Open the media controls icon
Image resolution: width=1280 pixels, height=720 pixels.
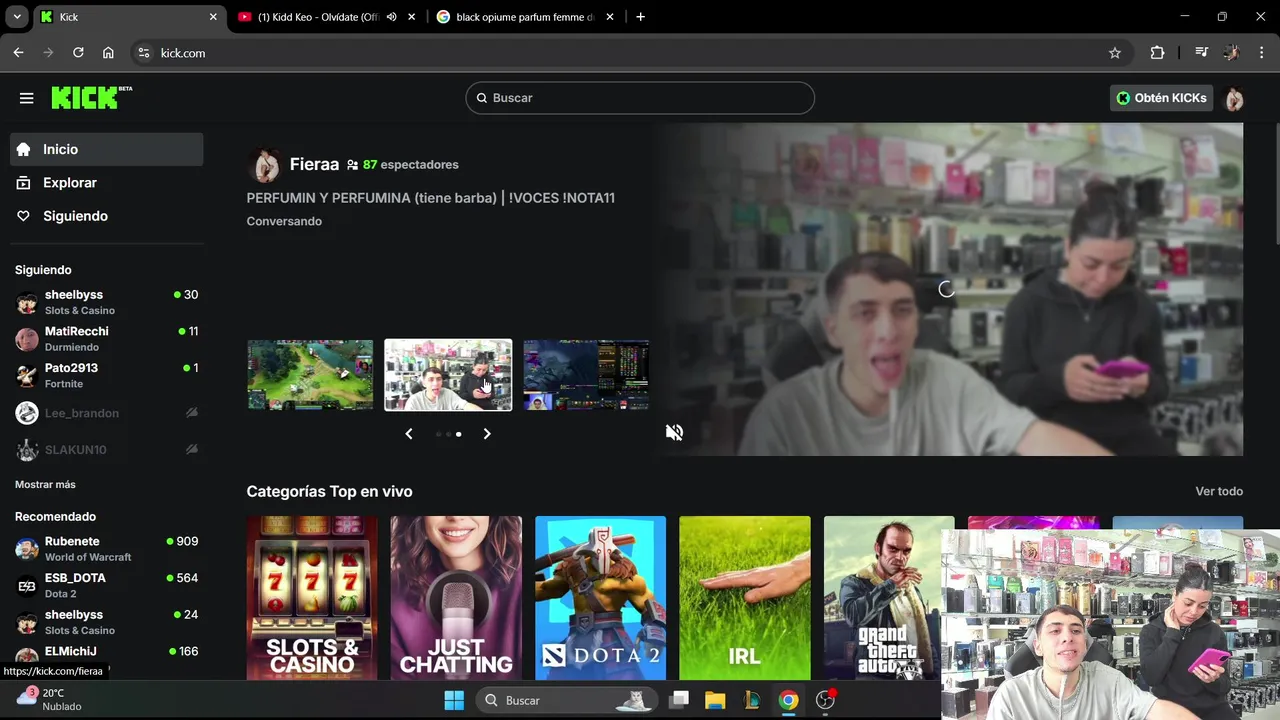point(1202,53)
